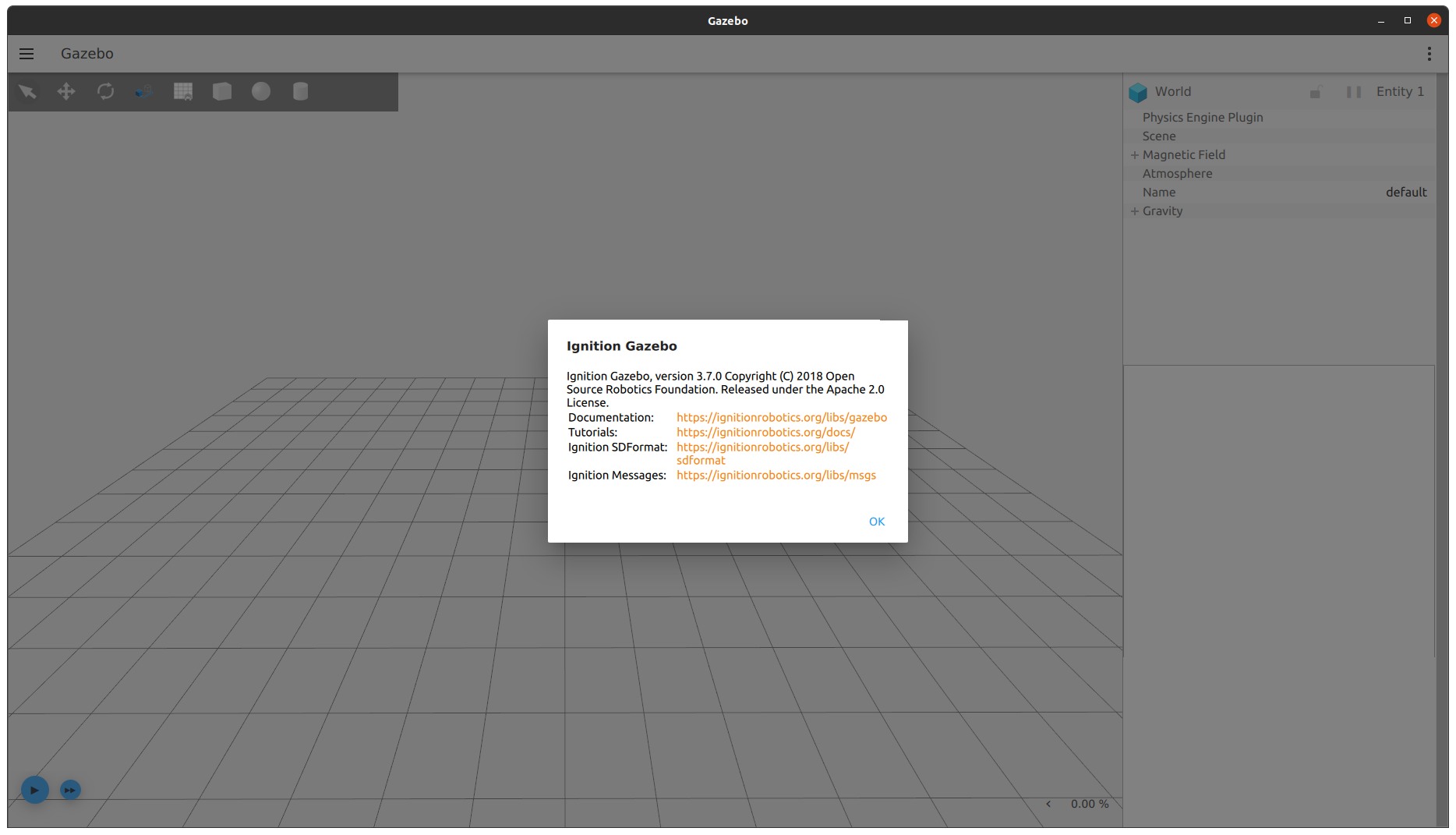Click the 'Entity 1' label
Screen dimensions: 1456x835
(x=1400, y=92)
